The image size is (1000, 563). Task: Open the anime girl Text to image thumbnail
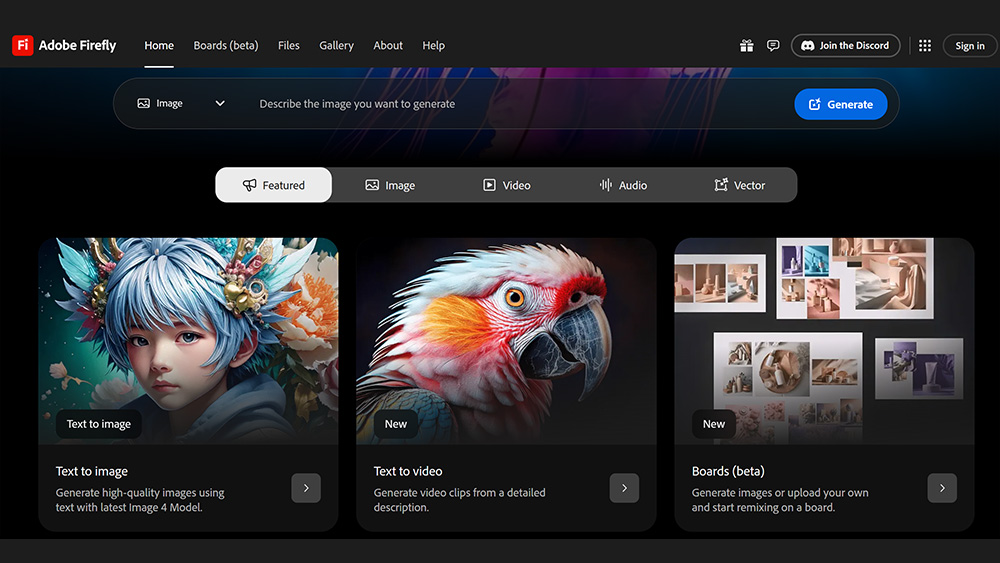click(x=188, y=341)
